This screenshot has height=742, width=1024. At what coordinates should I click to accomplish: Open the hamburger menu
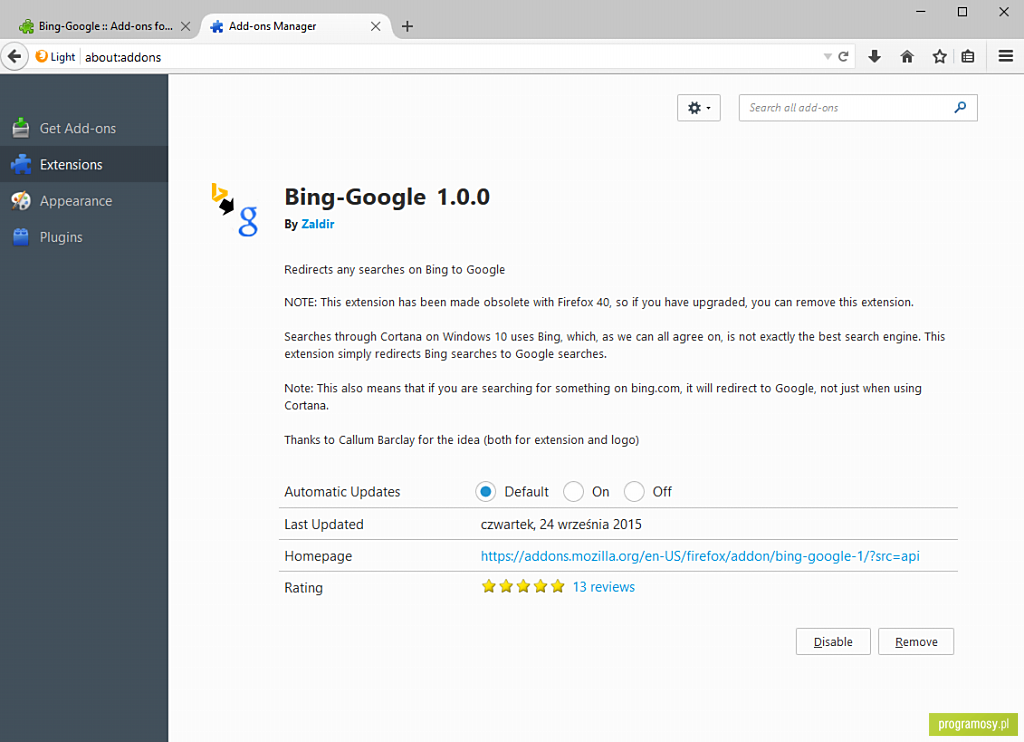[1006, 57]
